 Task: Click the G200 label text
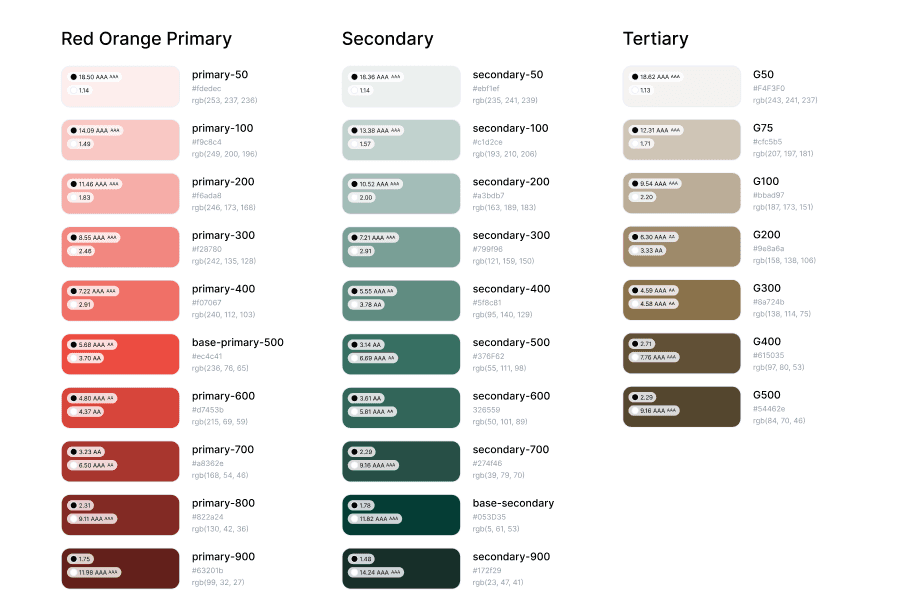(x=767, y=234)
